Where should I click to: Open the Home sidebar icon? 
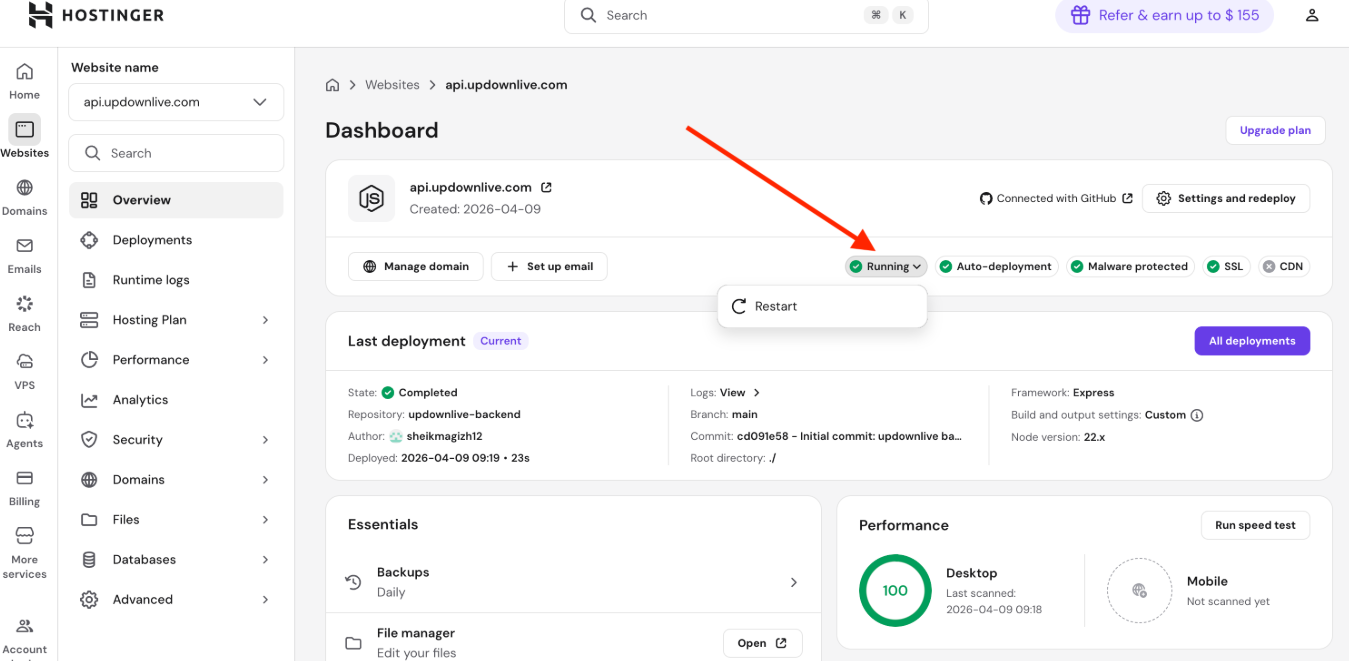click(24, 79)
